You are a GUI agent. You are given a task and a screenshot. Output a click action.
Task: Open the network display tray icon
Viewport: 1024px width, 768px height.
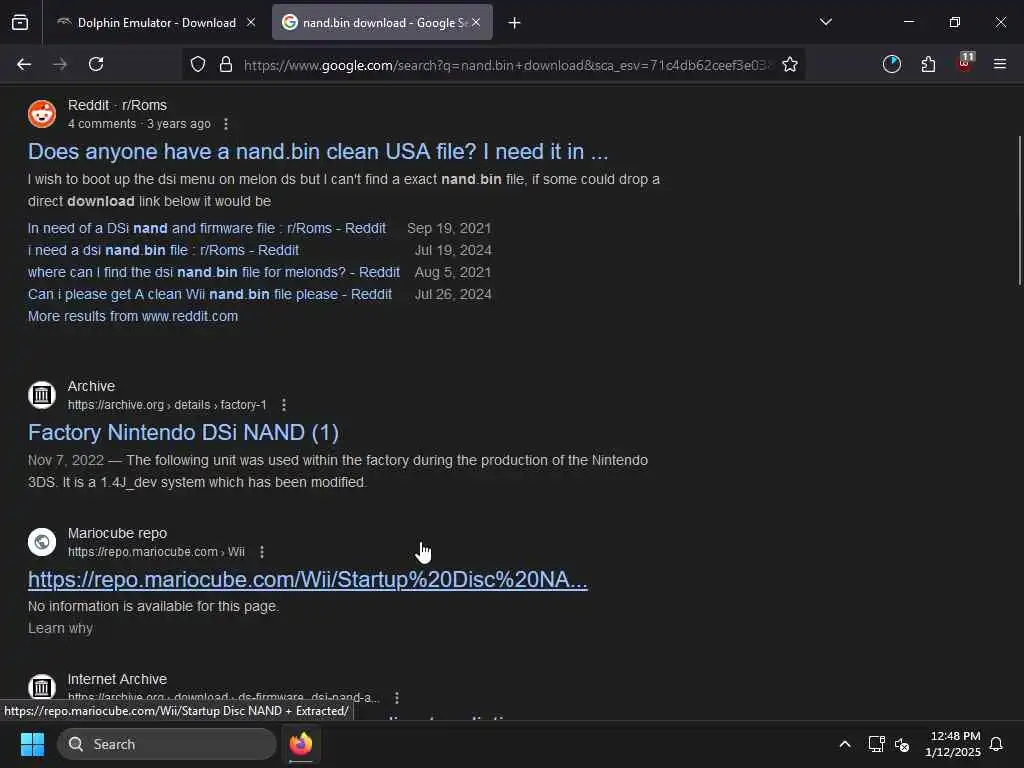click(x=876, y=744)
